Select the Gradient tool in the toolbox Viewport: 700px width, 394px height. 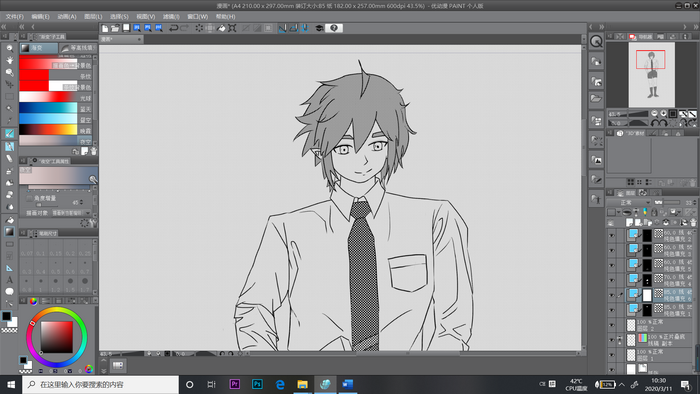pyautogui.click(x=9, y=231)
